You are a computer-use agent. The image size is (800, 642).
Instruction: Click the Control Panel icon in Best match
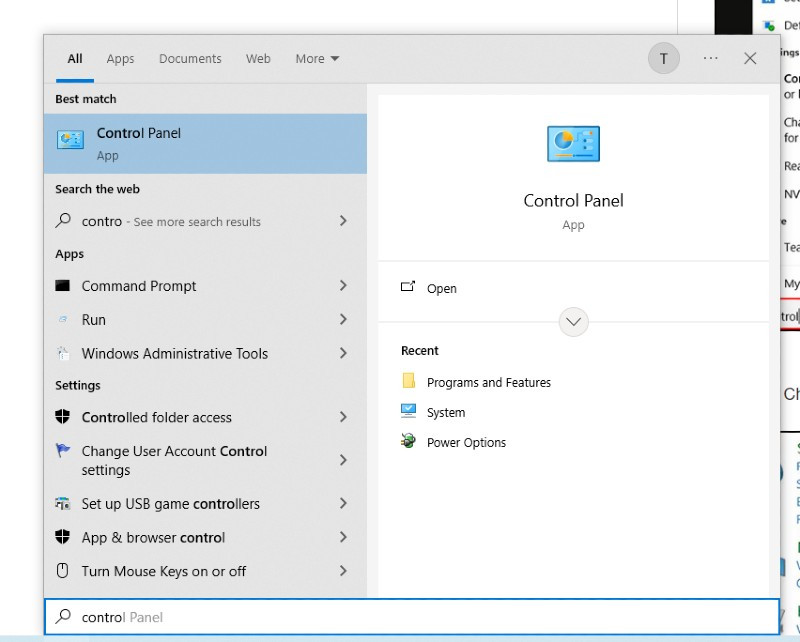(x=70, y=139)
